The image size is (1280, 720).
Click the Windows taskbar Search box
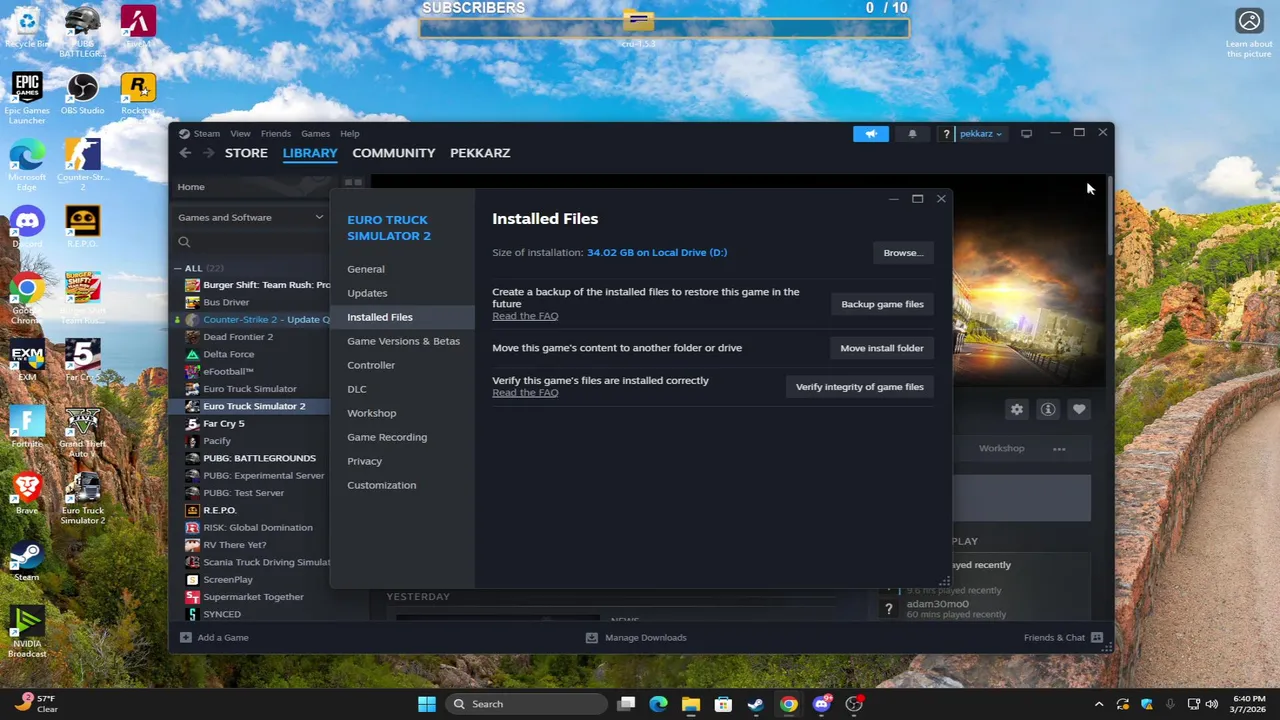[526, 704]
